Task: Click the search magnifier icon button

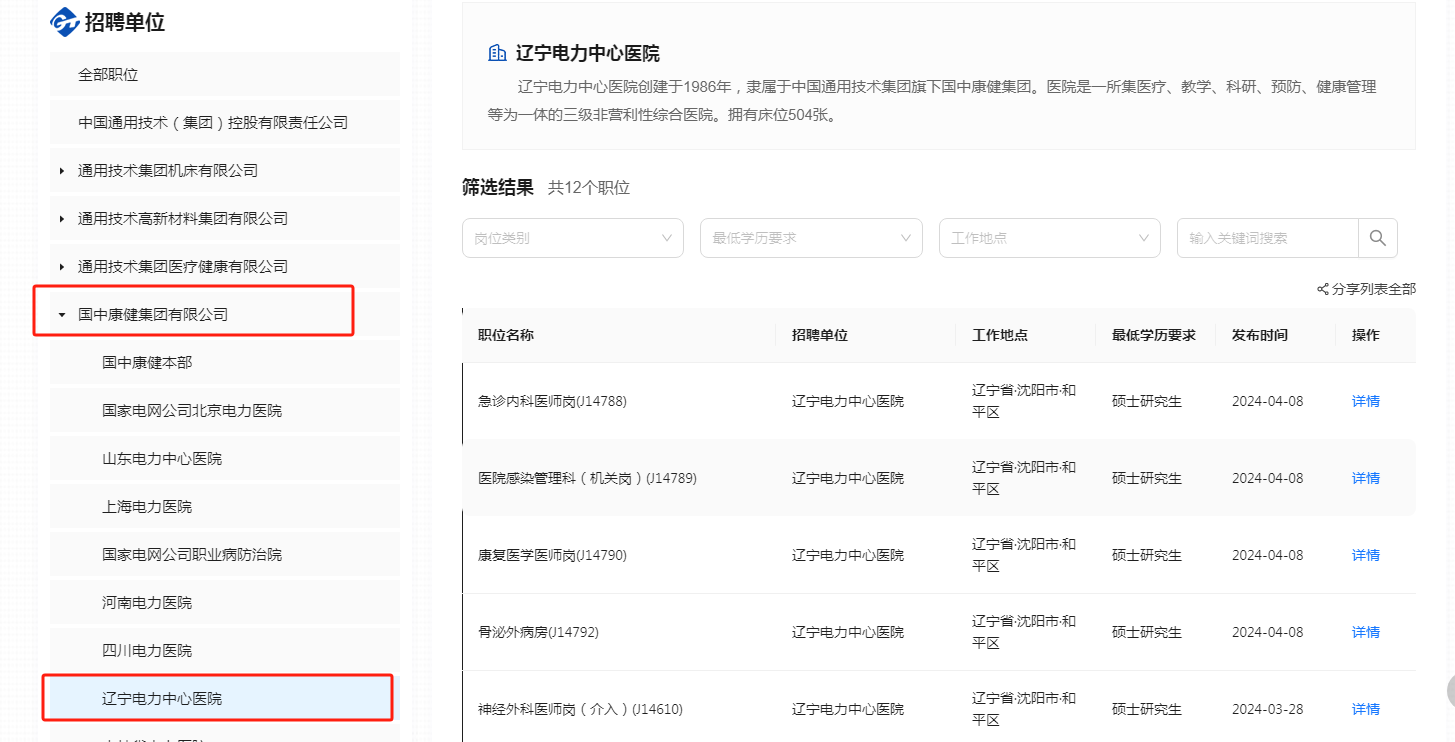Action: [x=1377, y=238]
